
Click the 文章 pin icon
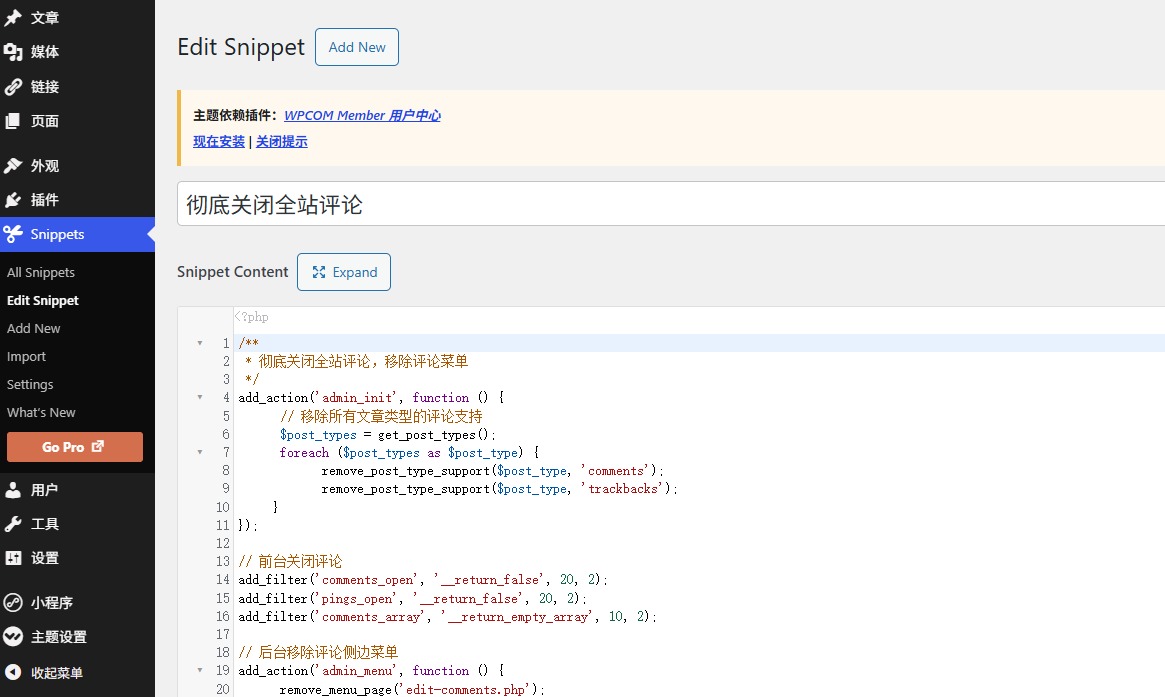(13, 17)
